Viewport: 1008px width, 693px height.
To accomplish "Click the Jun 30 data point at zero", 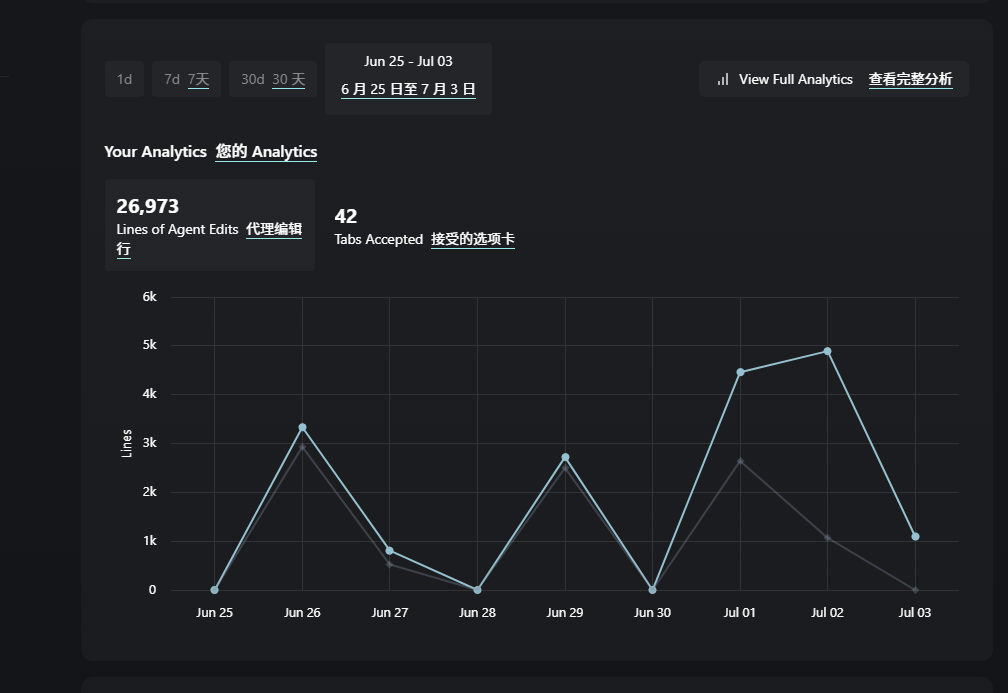I will pyautogui.click(x=652, y=590).
